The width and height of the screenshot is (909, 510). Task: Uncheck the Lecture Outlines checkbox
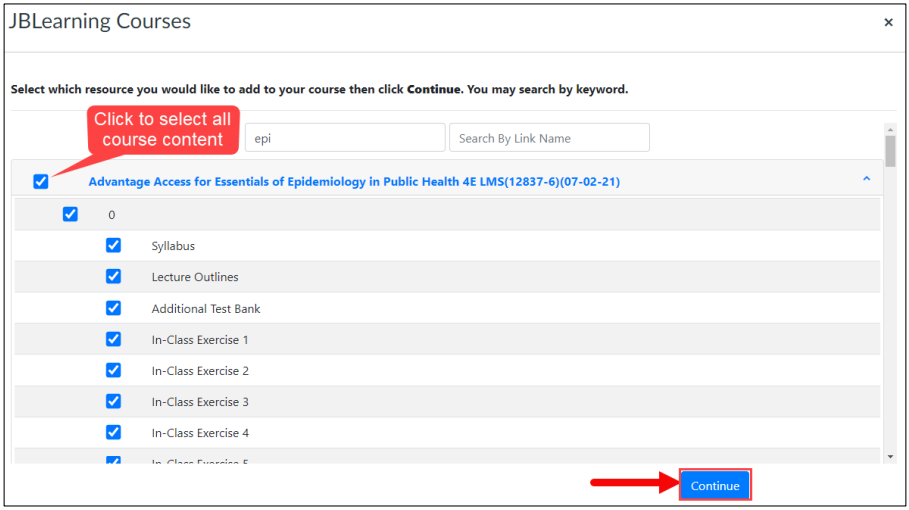113,276
